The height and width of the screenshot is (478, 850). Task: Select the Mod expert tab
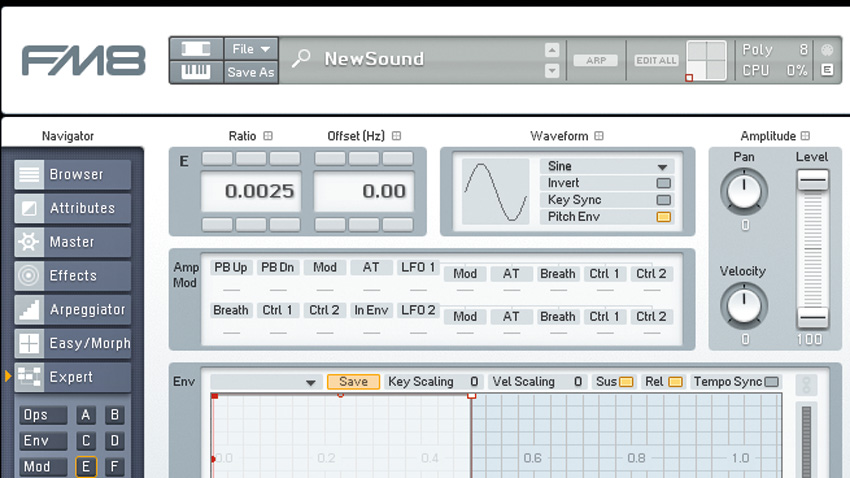pos(43,467)
